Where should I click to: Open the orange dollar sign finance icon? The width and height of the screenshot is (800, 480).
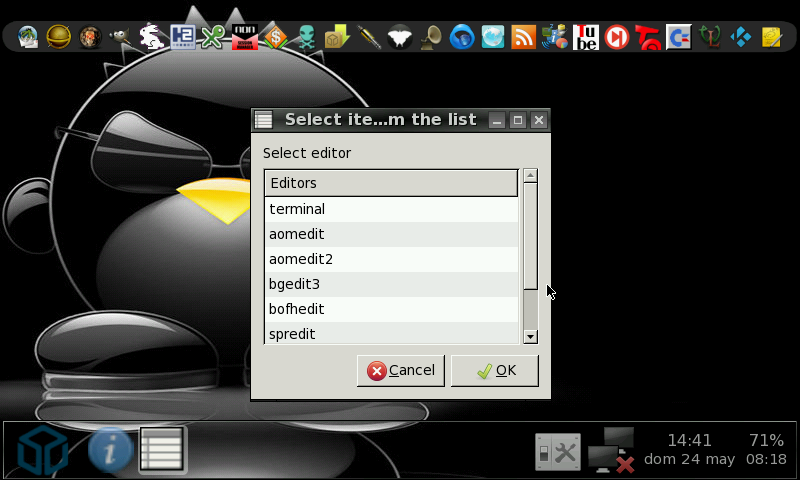click(276, 37)
